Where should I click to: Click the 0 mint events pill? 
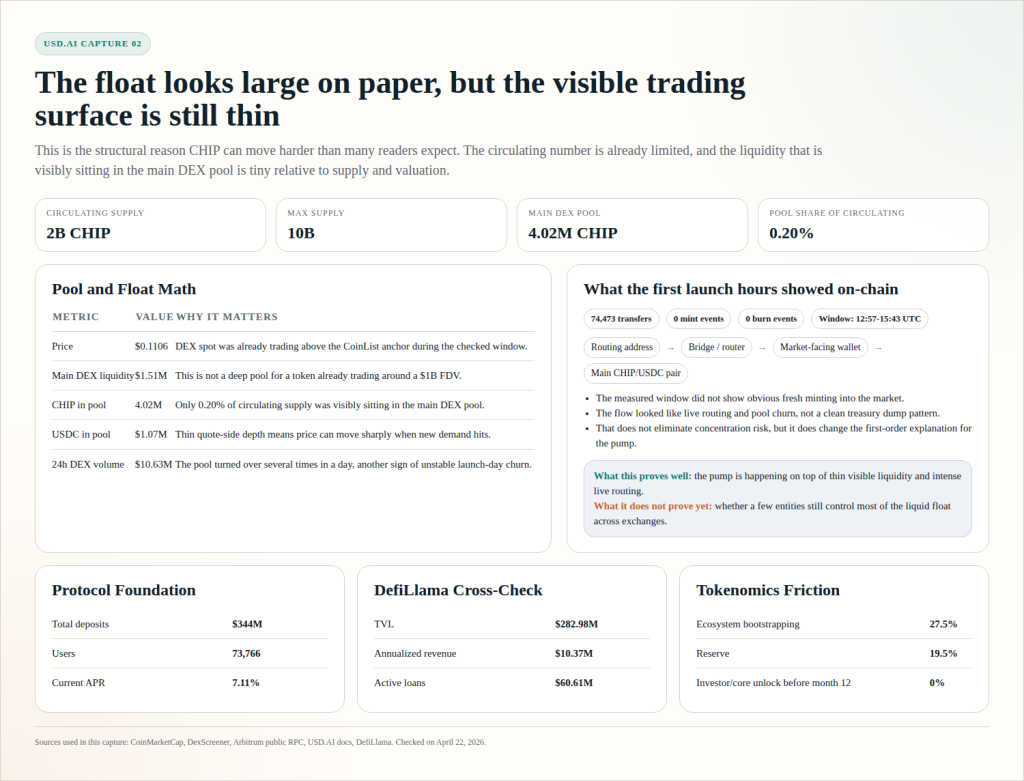point(699,319)
